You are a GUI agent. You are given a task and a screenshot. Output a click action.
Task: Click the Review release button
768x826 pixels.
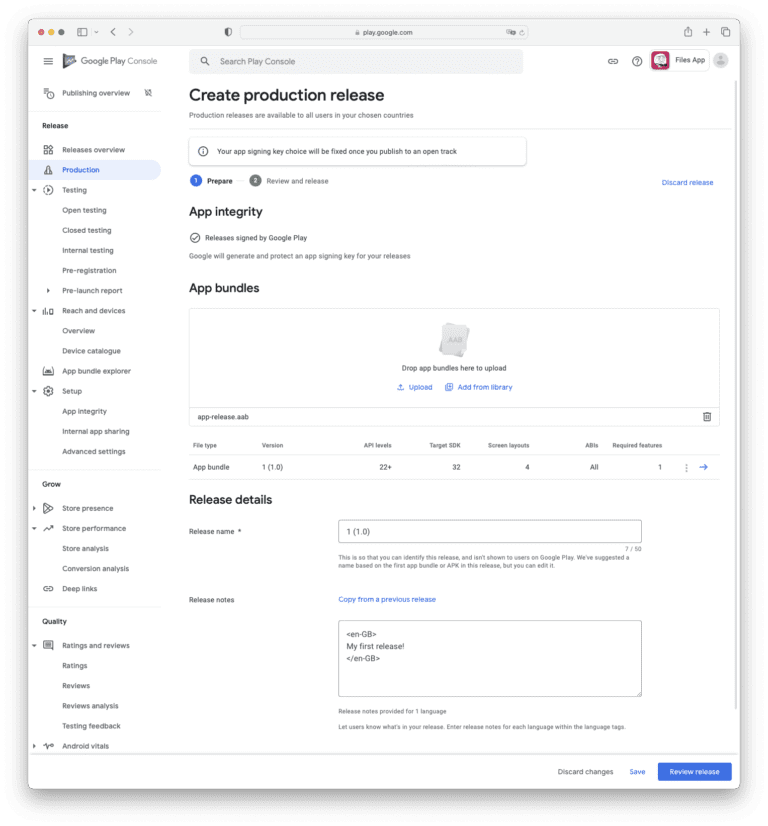pyautogui.click(x=694, y=771)
